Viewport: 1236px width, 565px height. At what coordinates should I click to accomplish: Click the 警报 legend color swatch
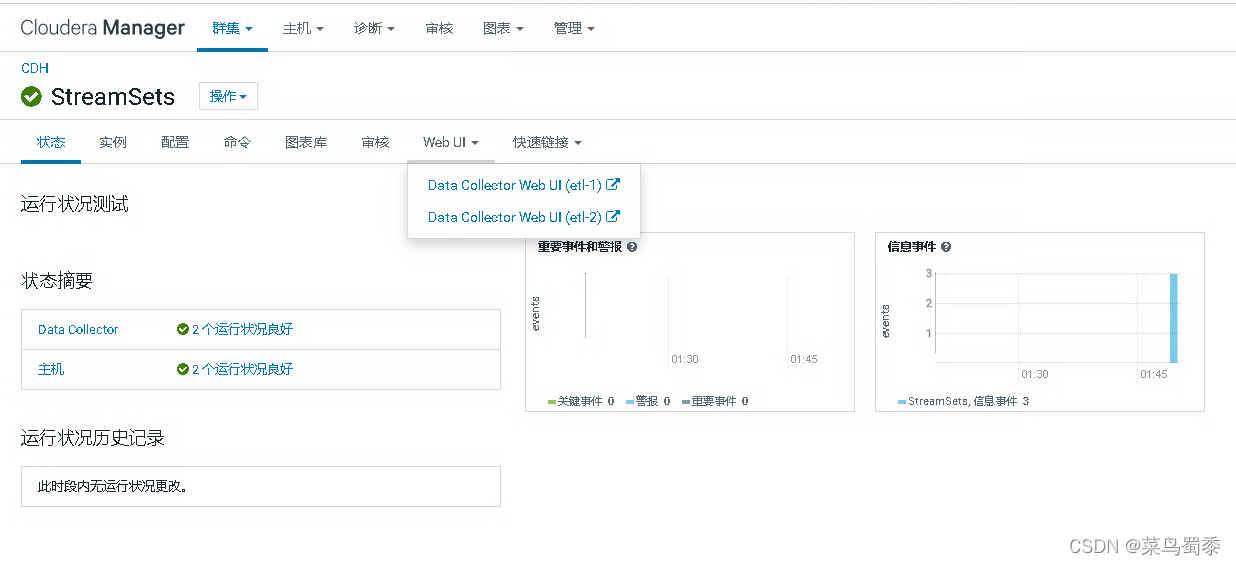630,401
